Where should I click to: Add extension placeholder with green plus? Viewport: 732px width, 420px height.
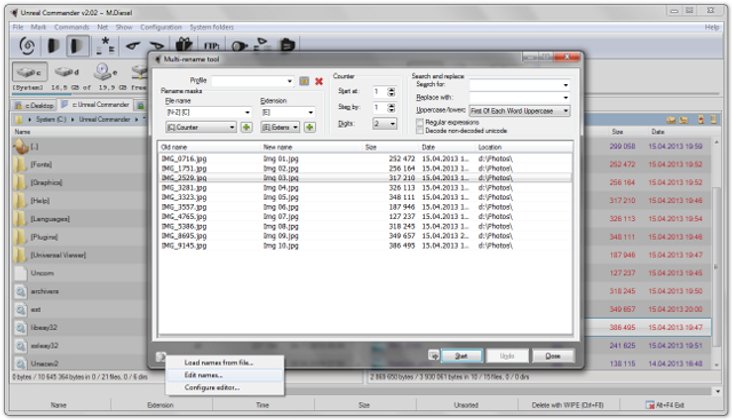tap(310, 127)
